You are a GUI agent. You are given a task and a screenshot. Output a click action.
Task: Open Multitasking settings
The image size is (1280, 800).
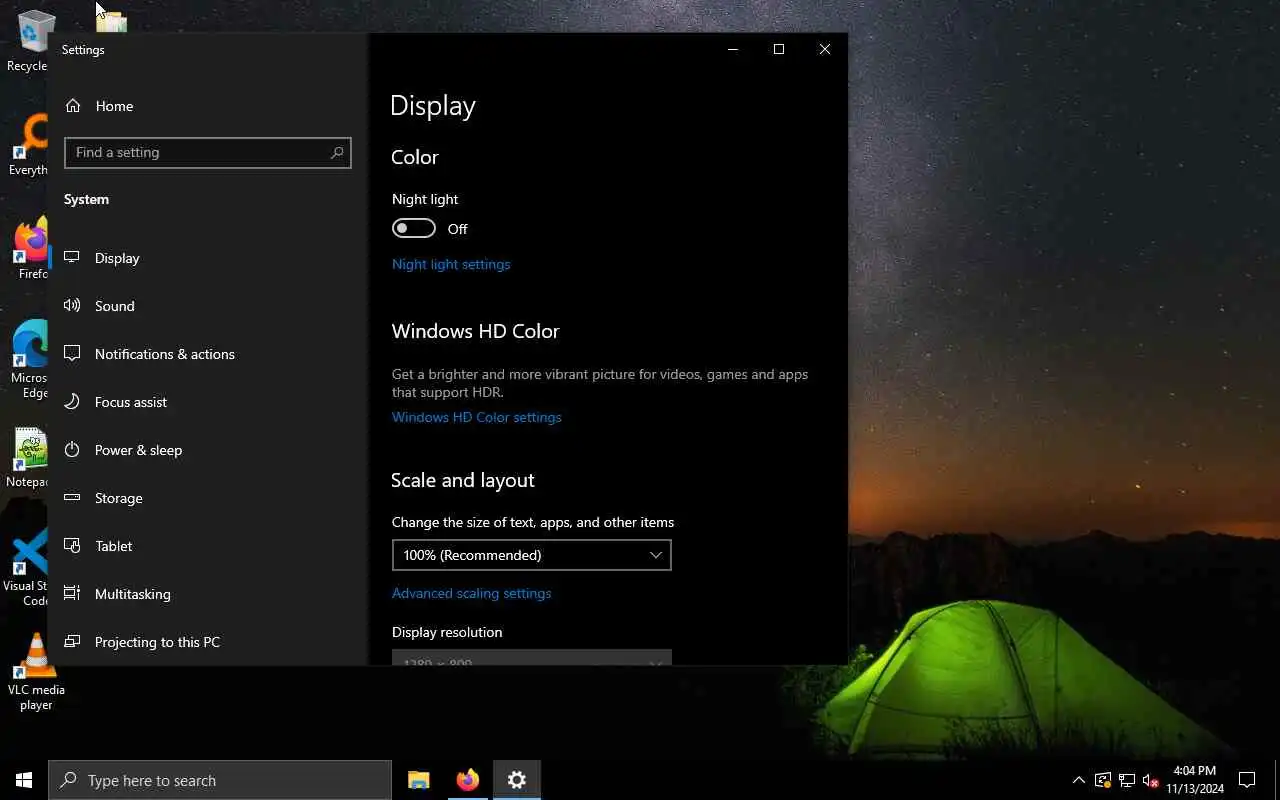tap(208, 594)
